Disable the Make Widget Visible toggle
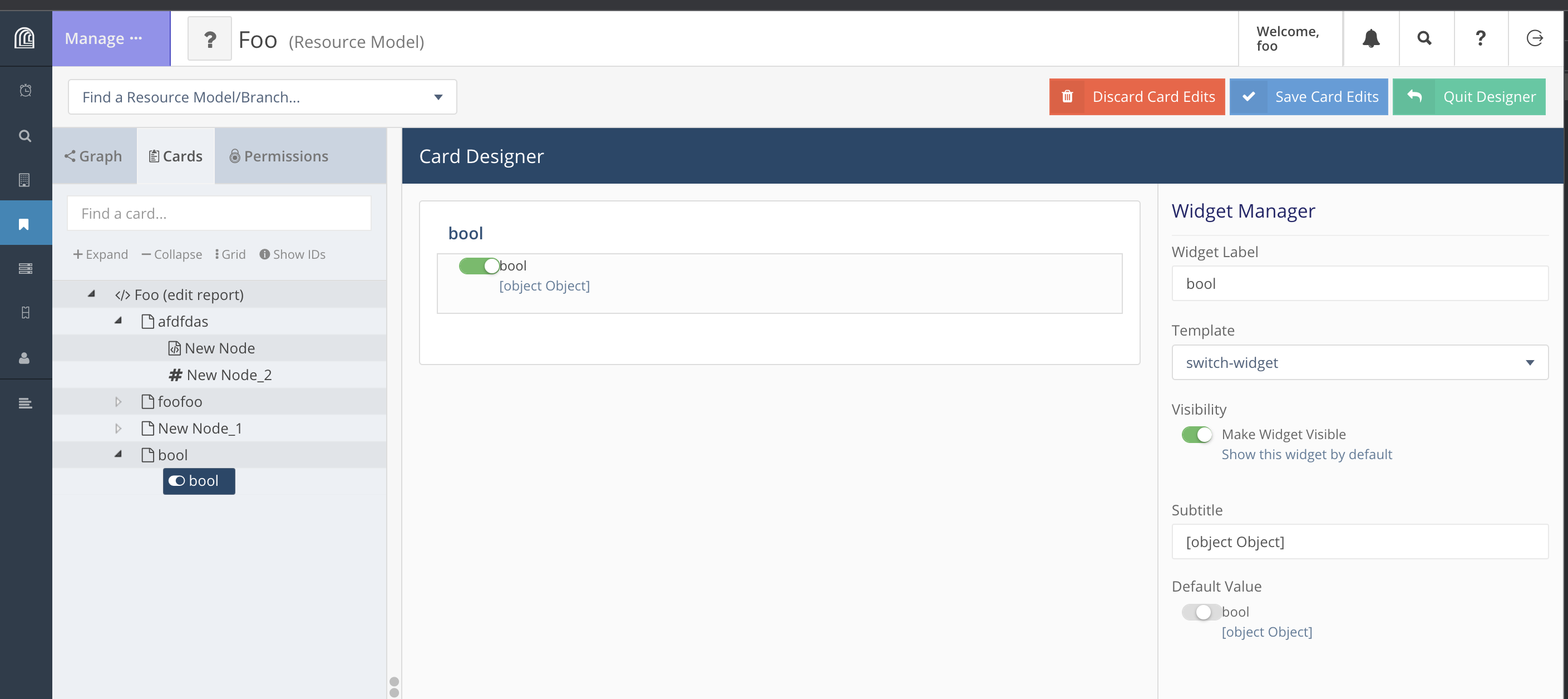 click(x=1197, y=434)
